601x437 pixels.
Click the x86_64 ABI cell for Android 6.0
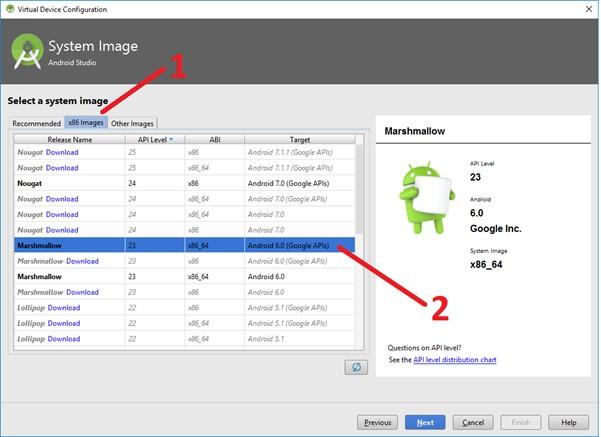coord(215,276)
